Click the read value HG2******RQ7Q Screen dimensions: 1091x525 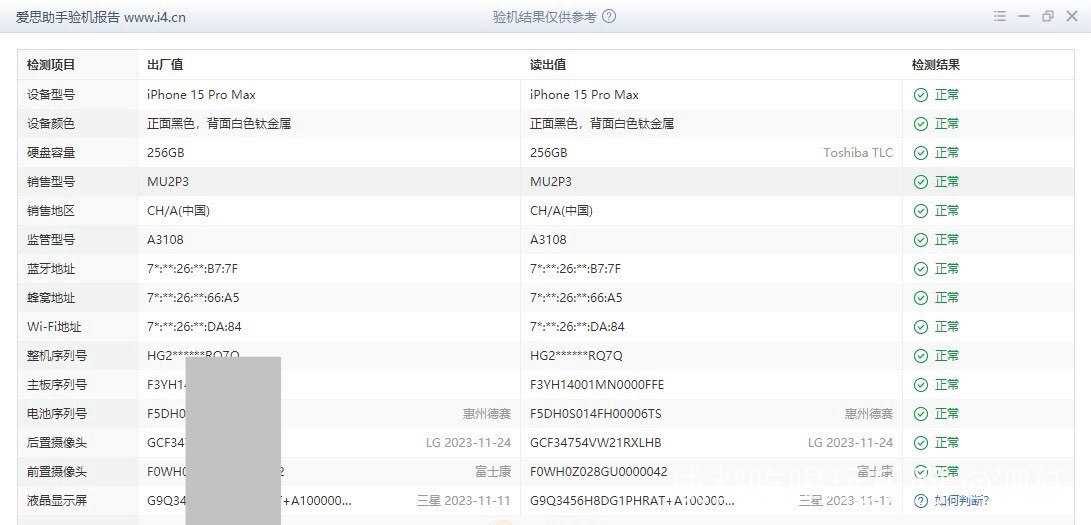(576, 356)
